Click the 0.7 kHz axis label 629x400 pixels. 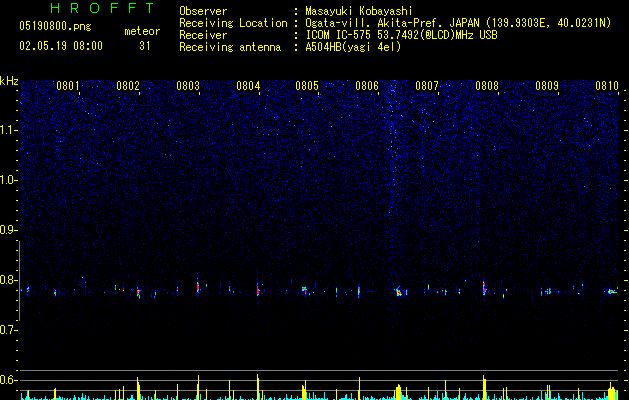click(9, 330)
